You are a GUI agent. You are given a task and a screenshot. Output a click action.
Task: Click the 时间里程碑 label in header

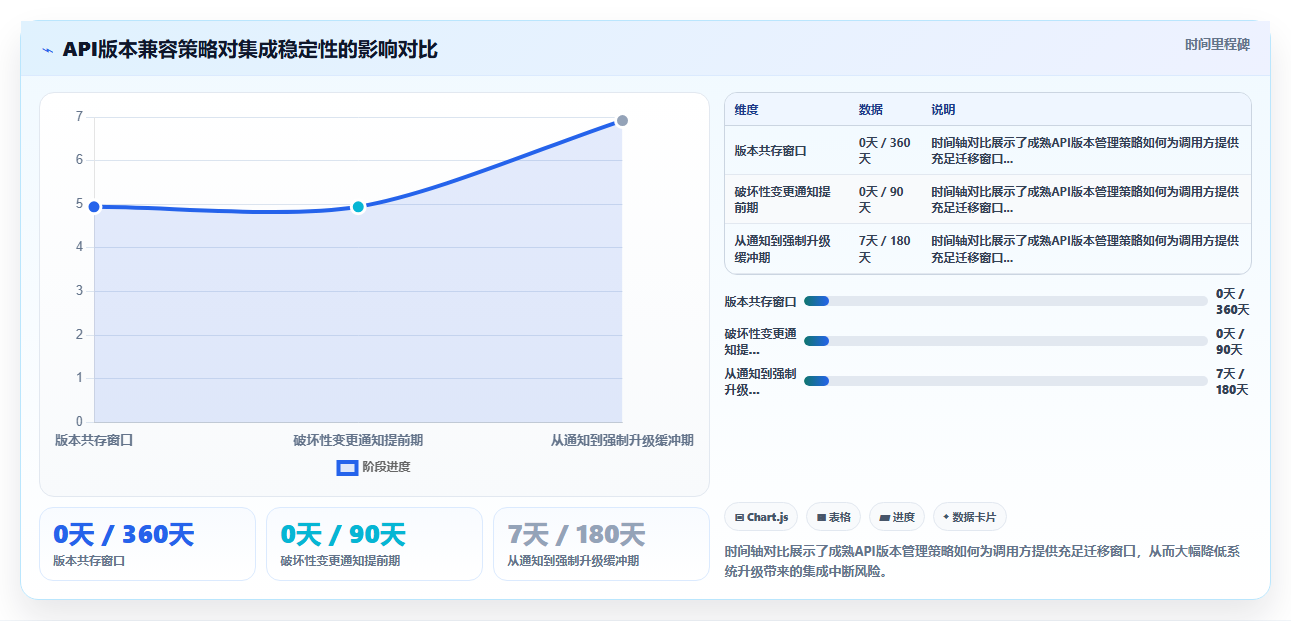[x=1217, y=44]
